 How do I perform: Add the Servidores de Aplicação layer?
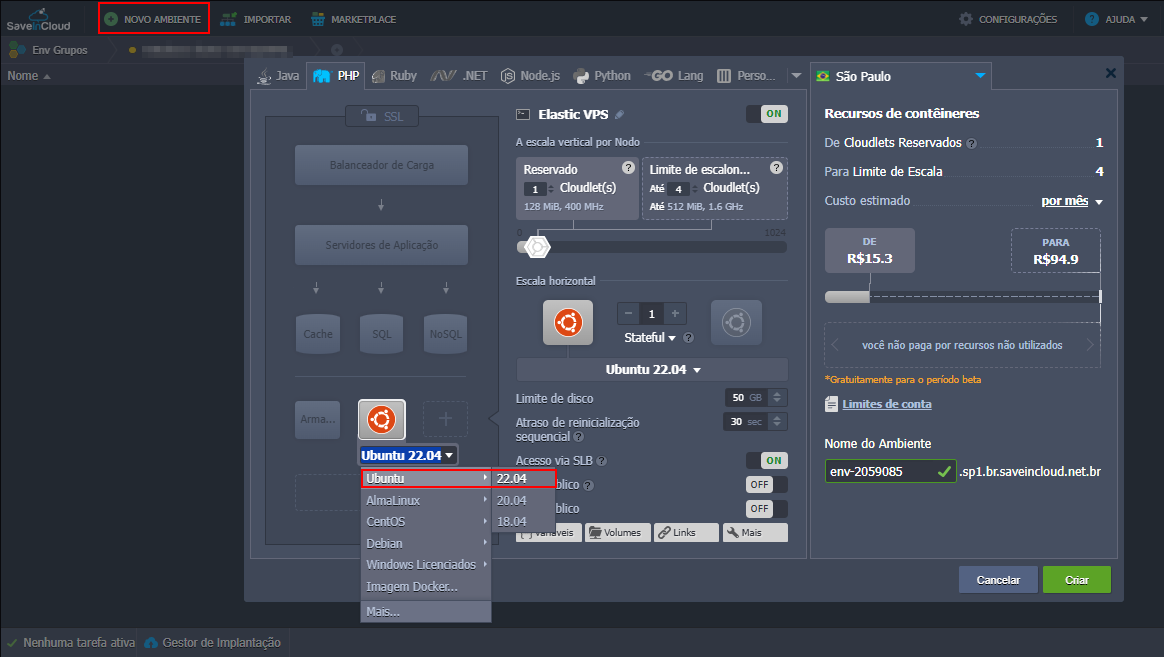382,245
